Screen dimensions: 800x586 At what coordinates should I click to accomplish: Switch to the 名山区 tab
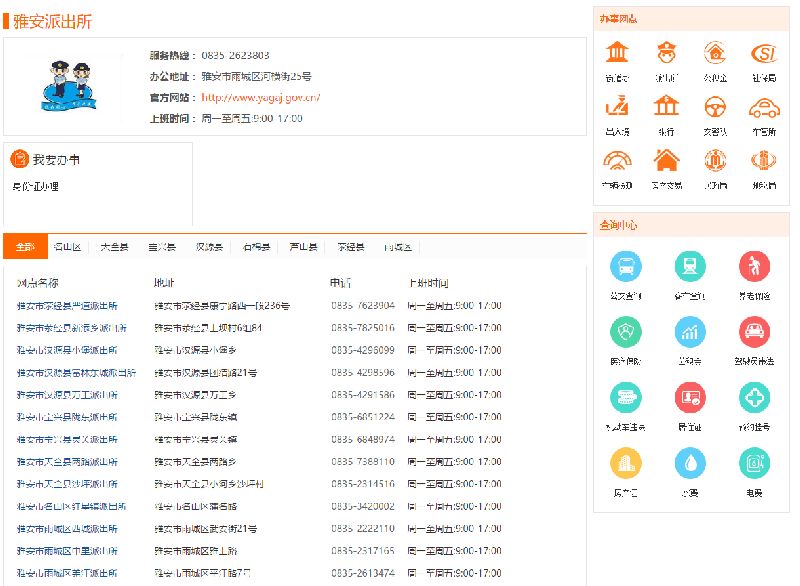click(67, 247)
